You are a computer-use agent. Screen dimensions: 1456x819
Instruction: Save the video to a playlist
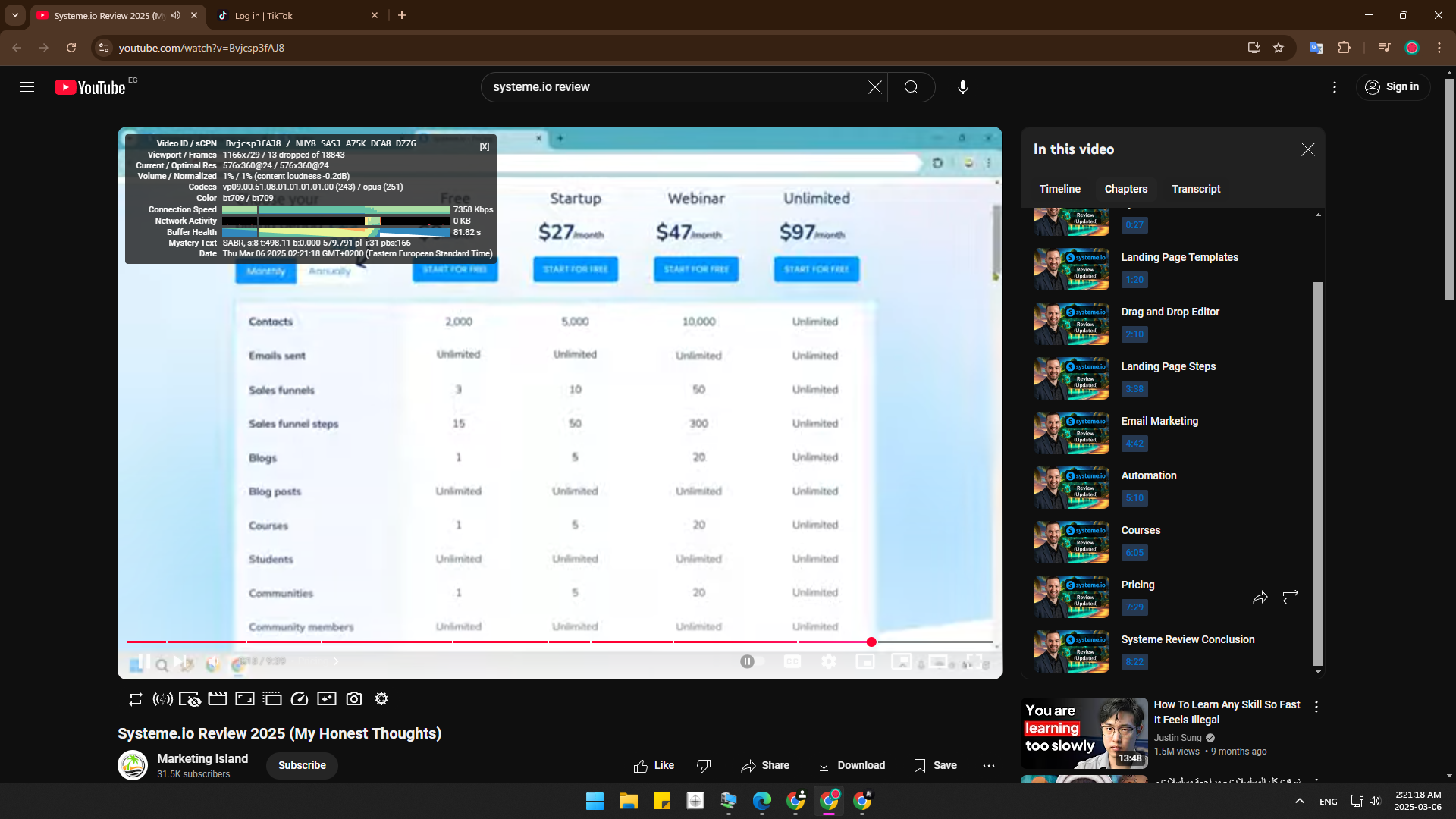[x=935, y=766]
